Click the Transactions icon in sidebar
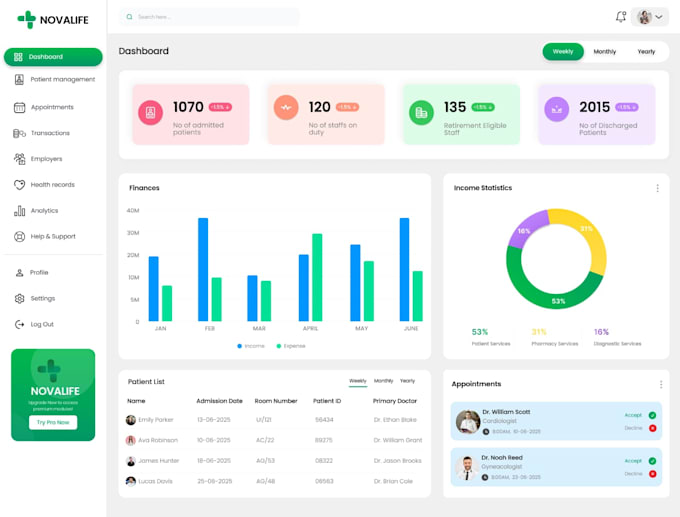This screenshot has height=517, width=680. [20, 133]
